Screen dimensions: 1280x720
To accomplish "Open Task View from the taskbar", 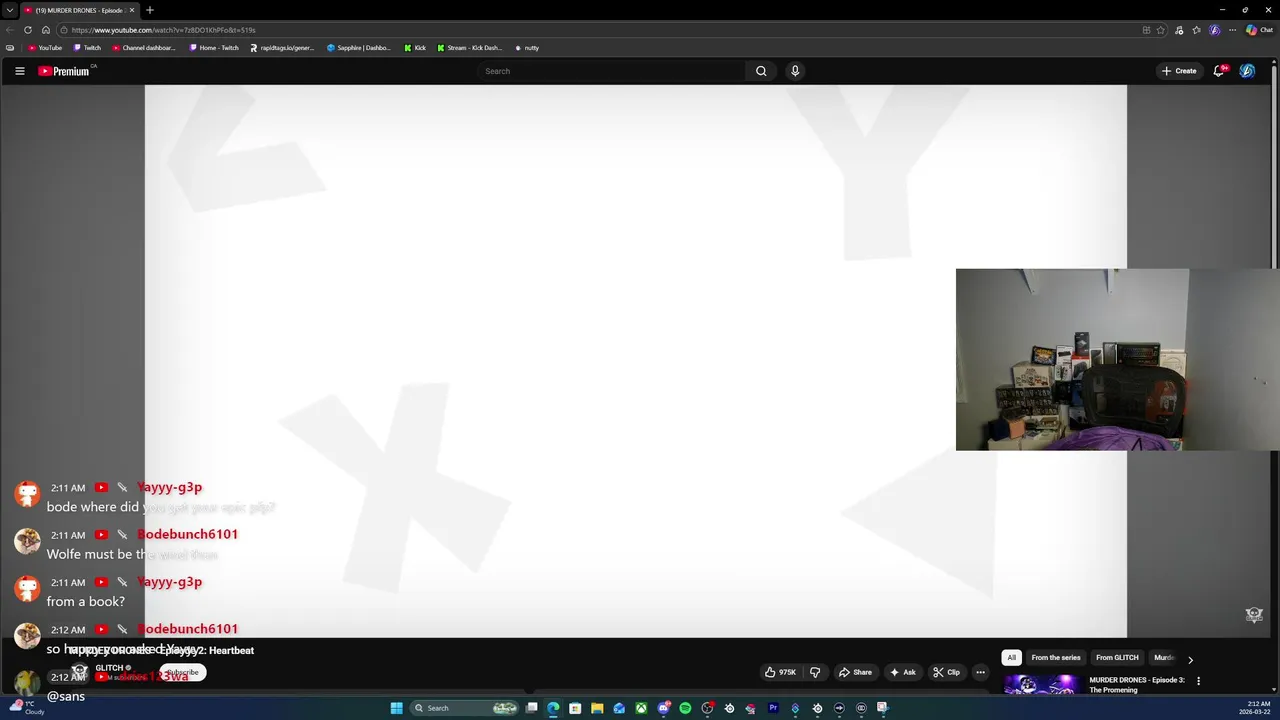I will click(532, 708).
